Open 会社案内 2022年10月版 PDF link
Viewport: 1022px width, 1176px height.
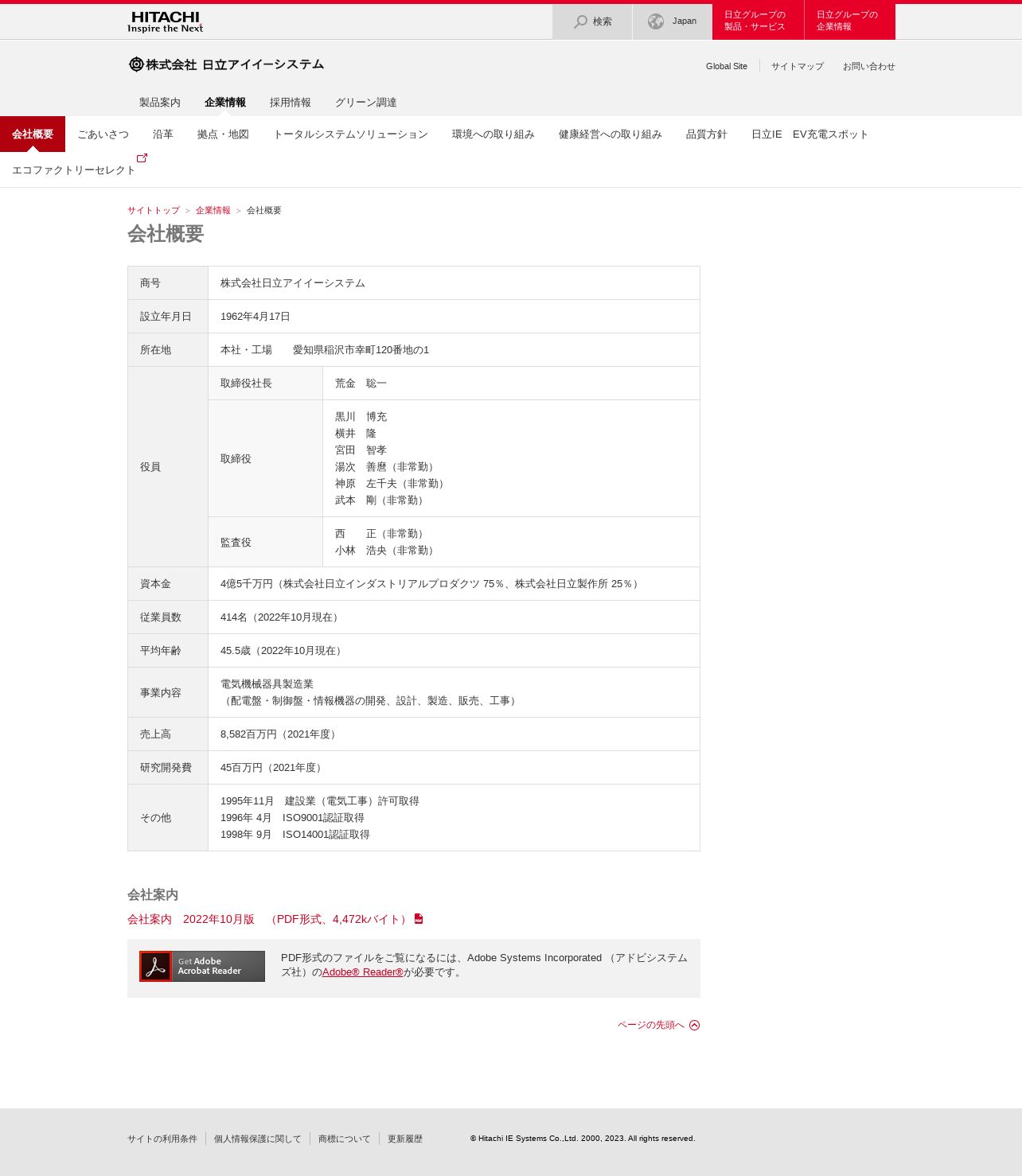point(269,919)
